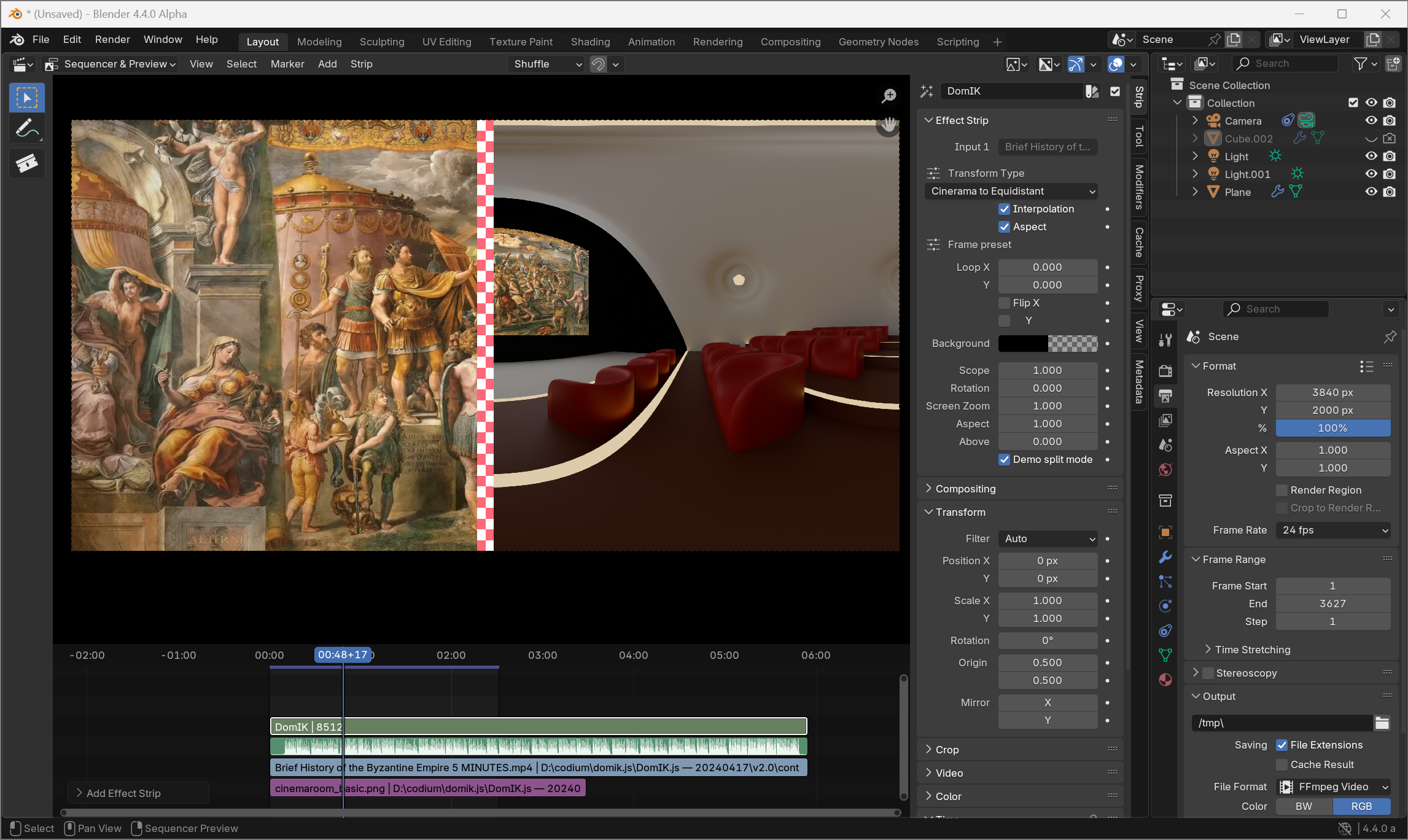
Task: Click the output folder browse icon
Action: click(x=1382, y=723)
